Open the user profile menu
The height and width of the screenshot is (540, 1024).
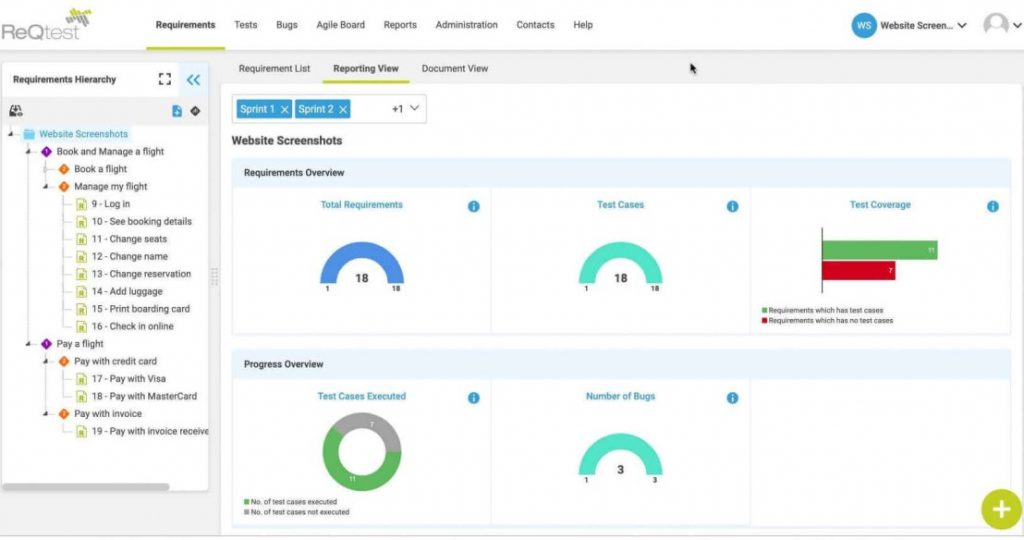click(1001, 25)
